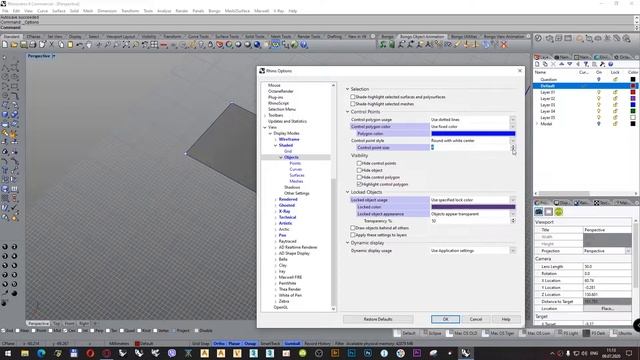The width and height of the screenshot is (640, 360).
Task: Click the Open file folder icon
Action: pyautogui.click(x=14, y=44)
